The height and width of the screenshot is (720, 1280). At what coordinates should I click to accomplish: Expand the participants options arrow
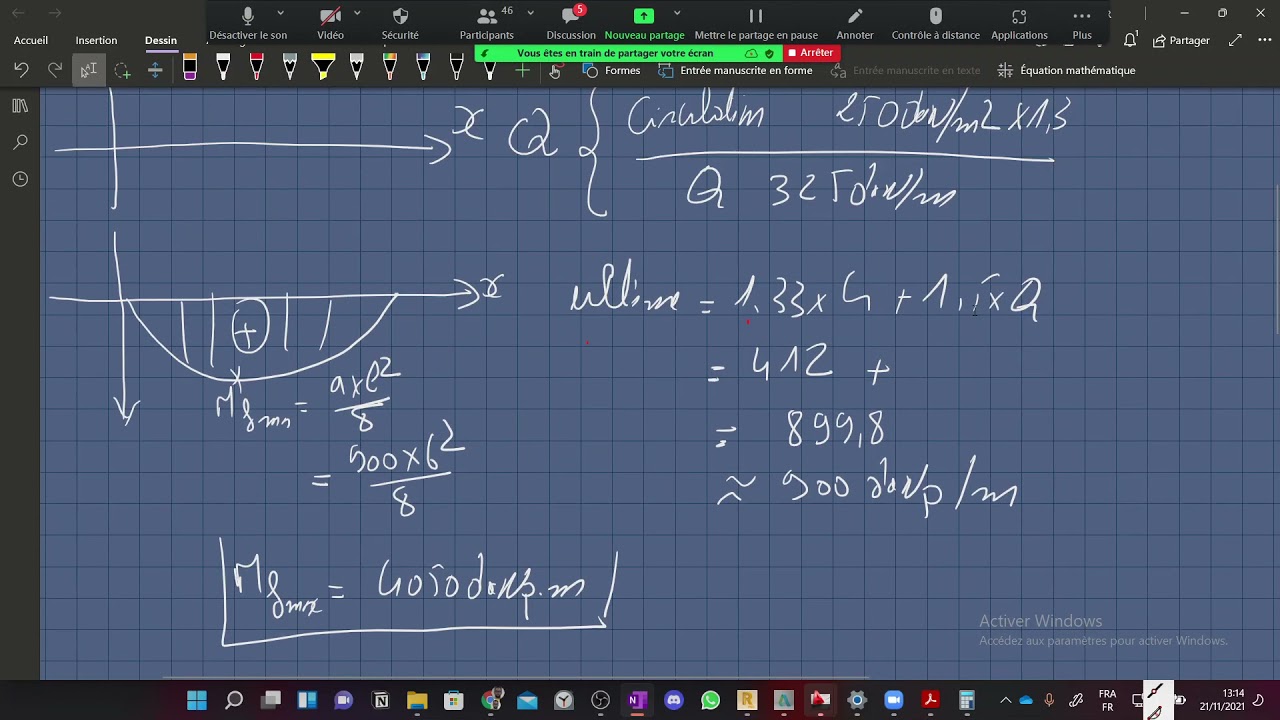[530, 13]
